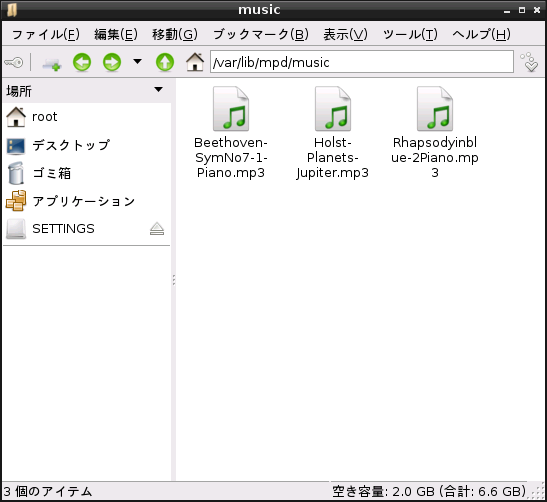The height and width of the screenshot is (502, 547).
Task: Go forward with the green right arrow
Action: (112, 63)
